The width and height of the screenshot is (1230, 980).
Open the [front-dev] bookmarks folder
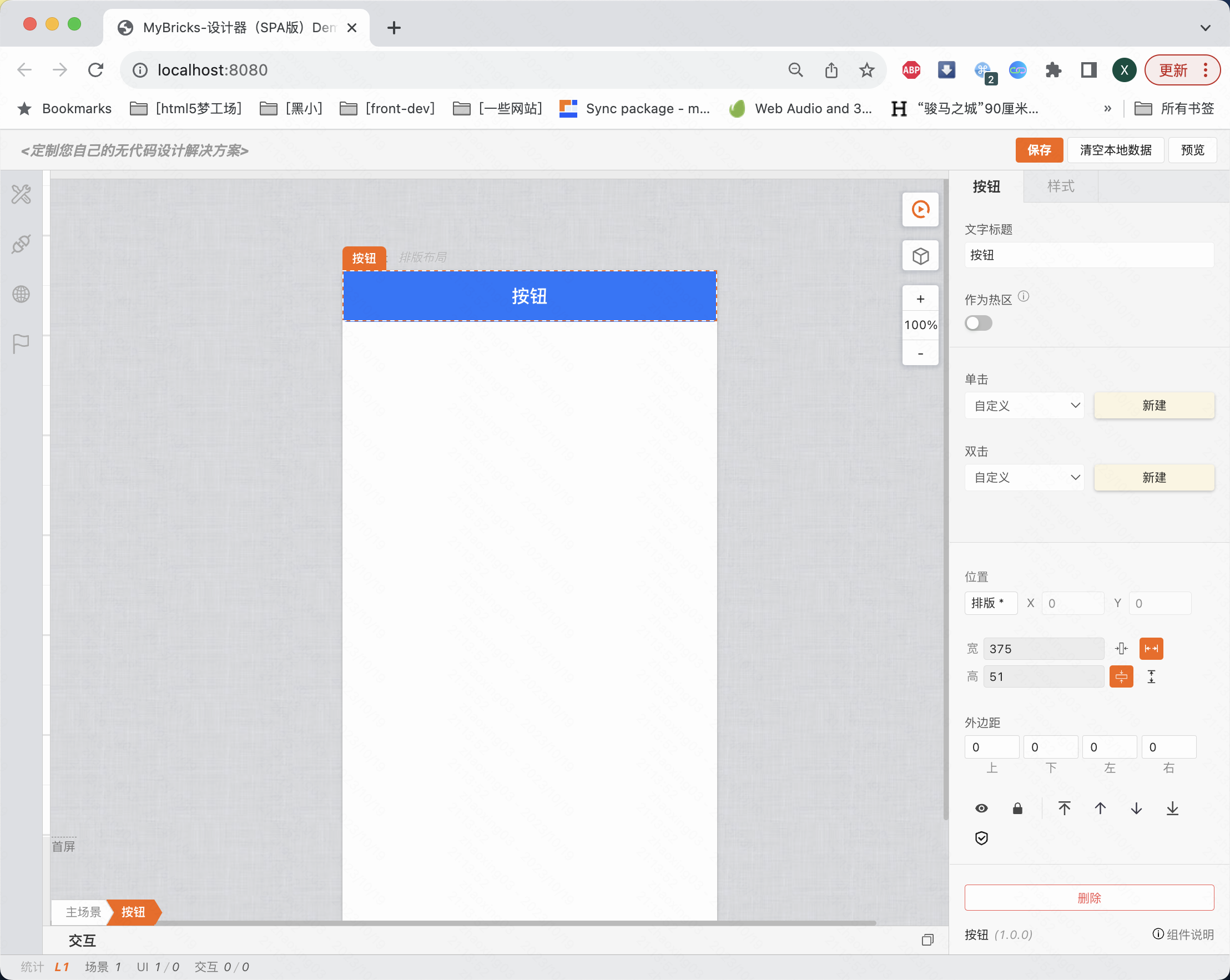coord(387,108)
